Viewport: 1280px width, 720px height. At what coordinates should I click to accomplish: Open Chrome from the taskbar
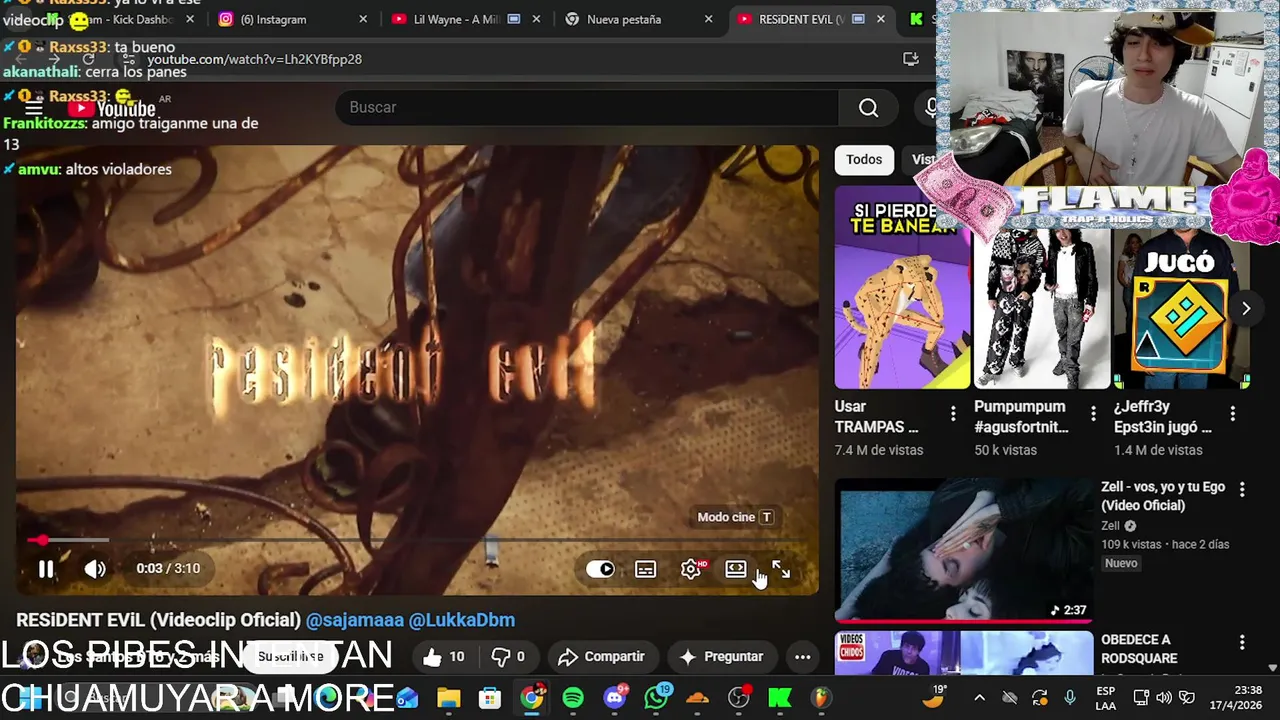[x=532, y=698]
